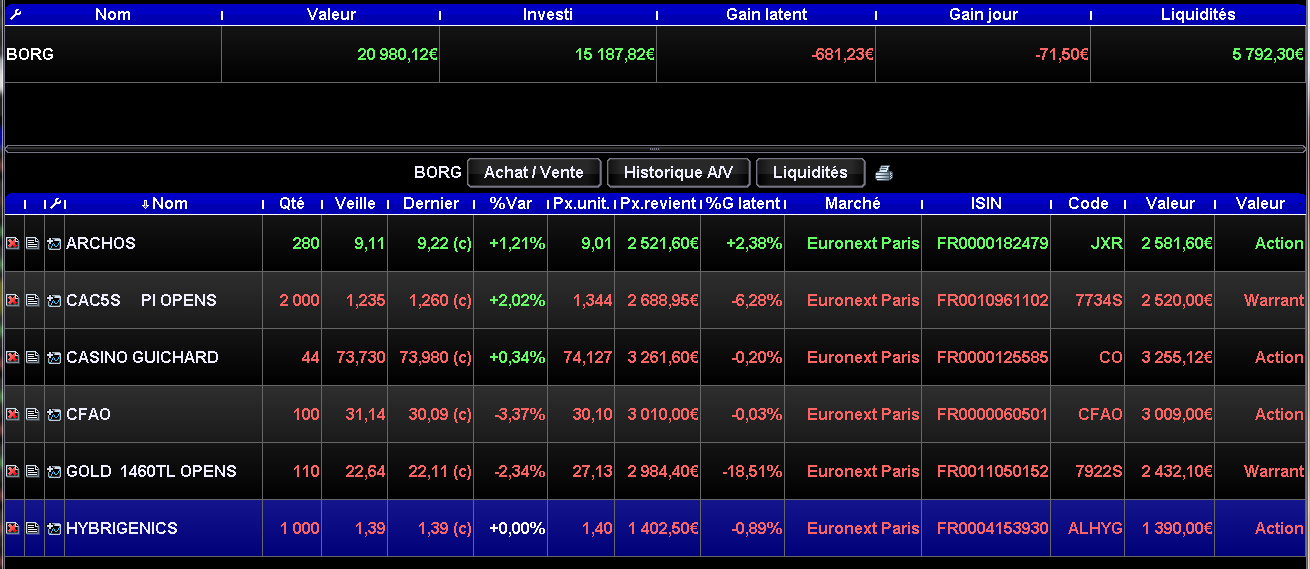Click the Liquidités button
The width and height of the screenshot is (1310, 569).
[810, 172]
